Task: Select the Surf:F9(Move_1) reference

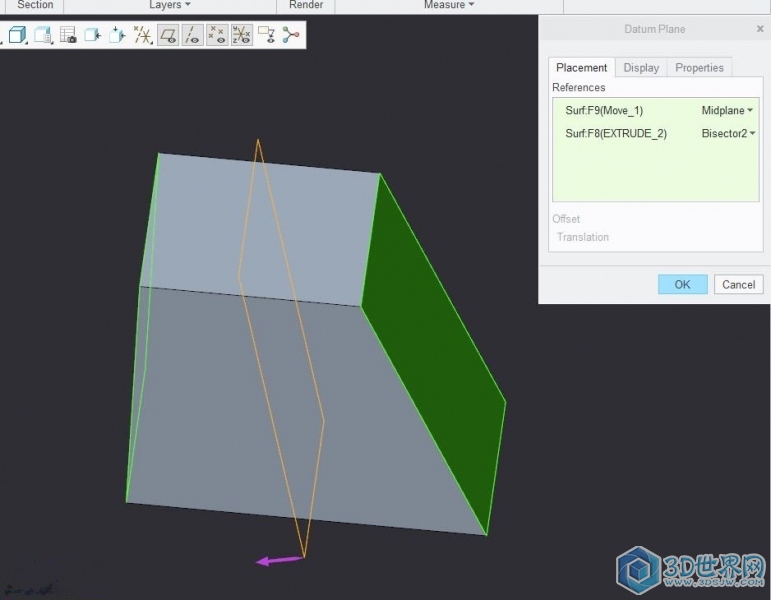Action: point(604,110)
